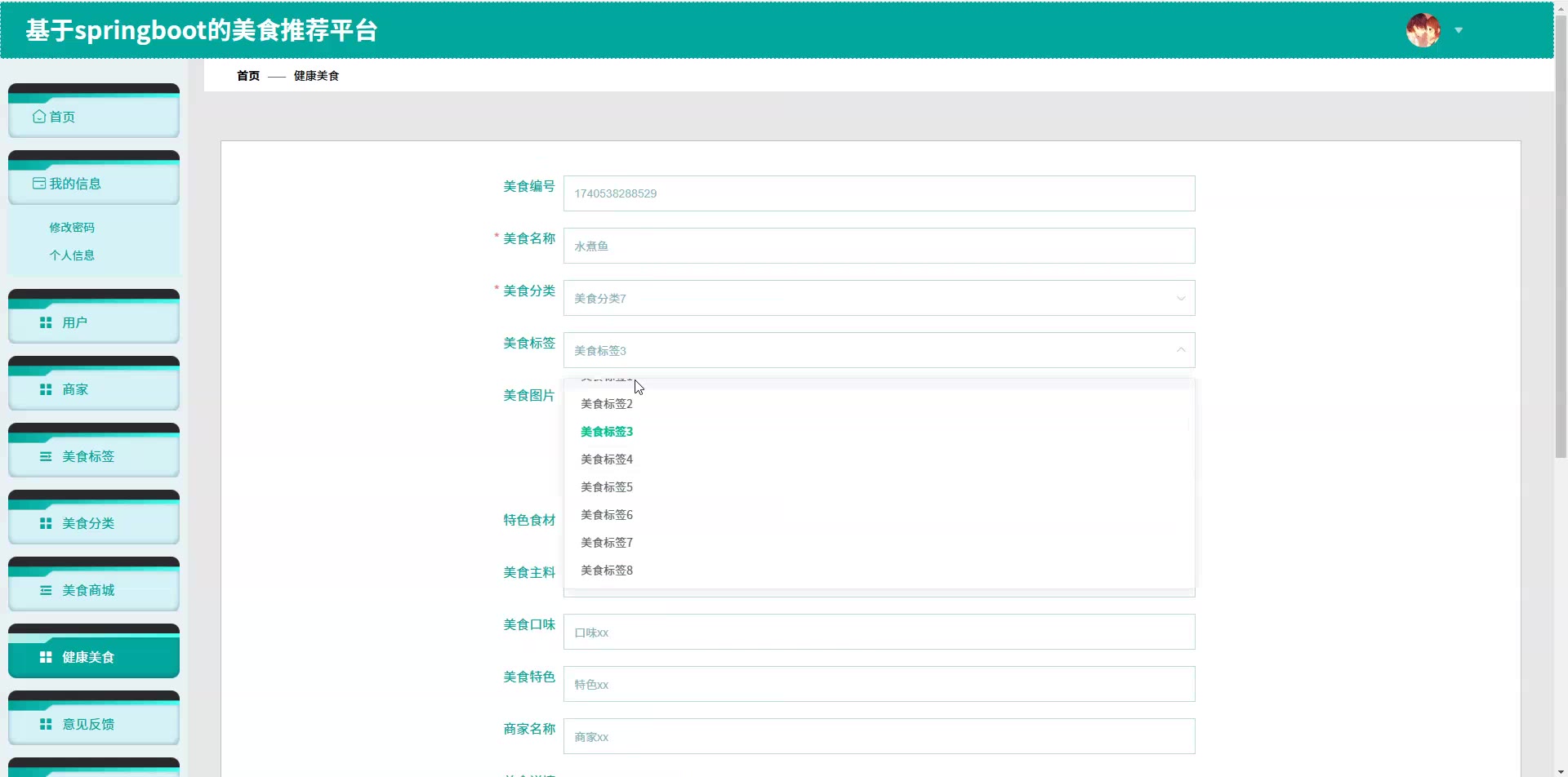Click the grid icon beside 美食分类

(46, 524)
